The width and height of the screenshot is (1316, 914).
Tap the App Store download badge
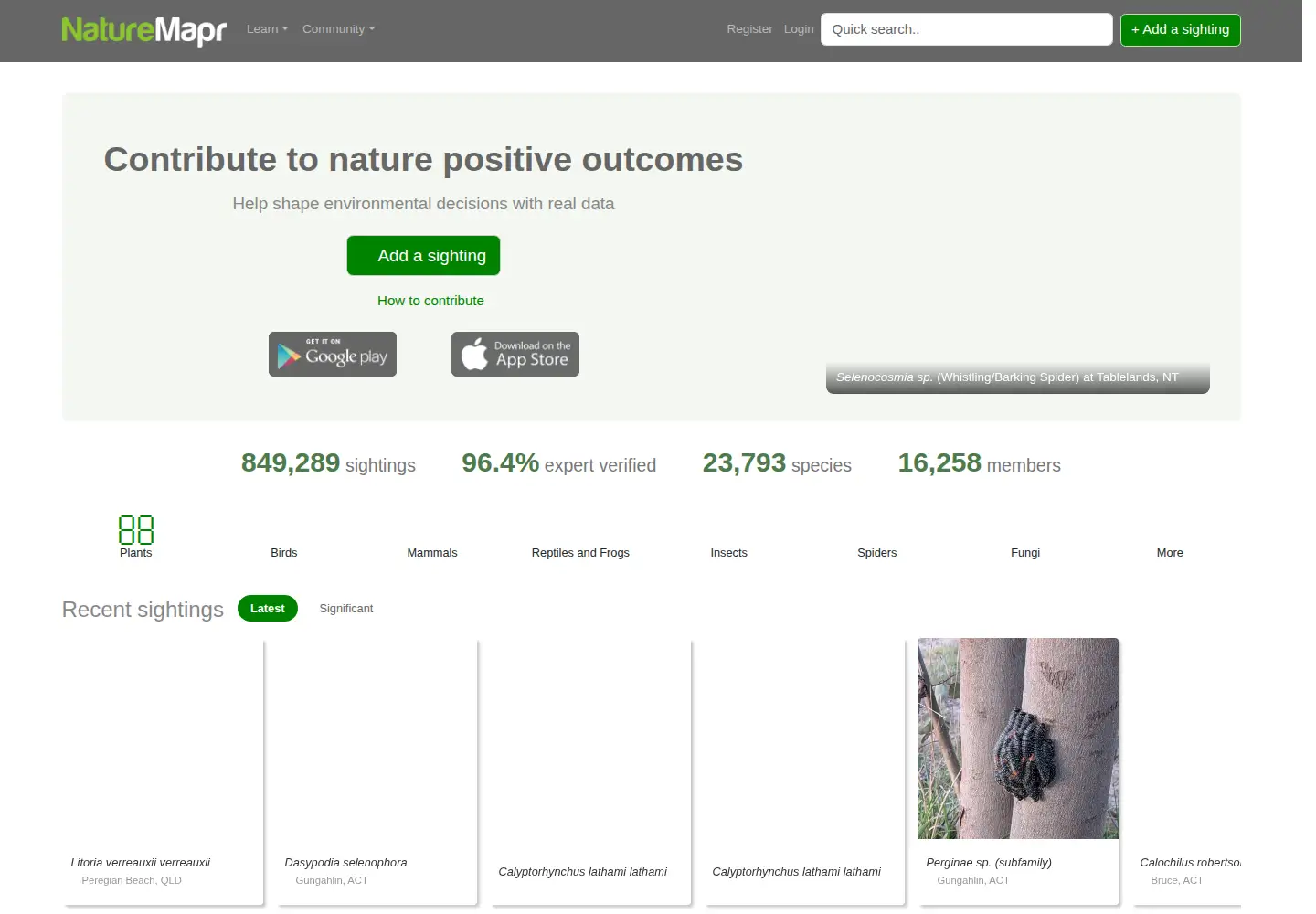515,354
